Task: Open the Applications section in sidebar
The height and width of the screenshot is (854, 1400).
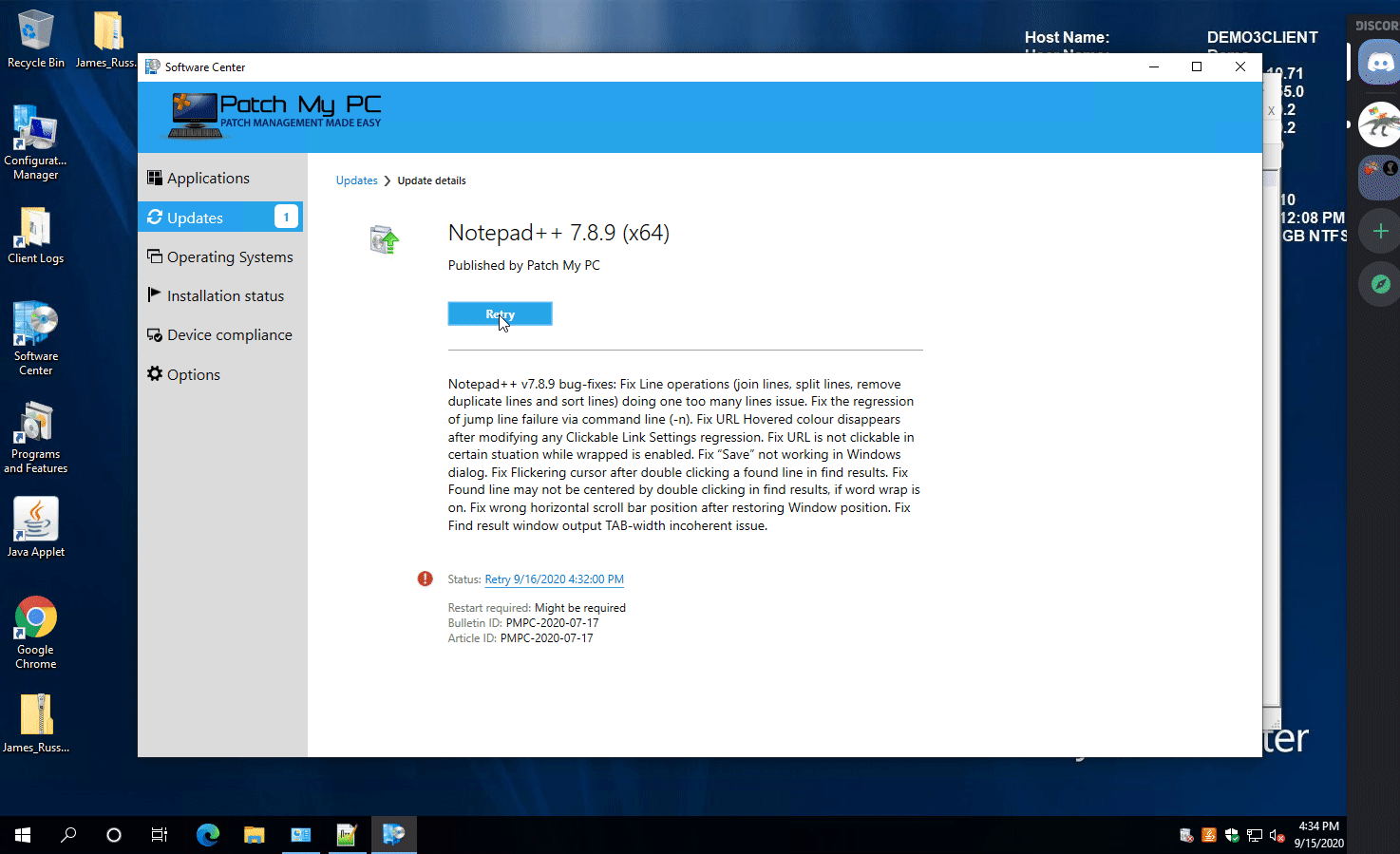Action: click(x=220, y=178)
